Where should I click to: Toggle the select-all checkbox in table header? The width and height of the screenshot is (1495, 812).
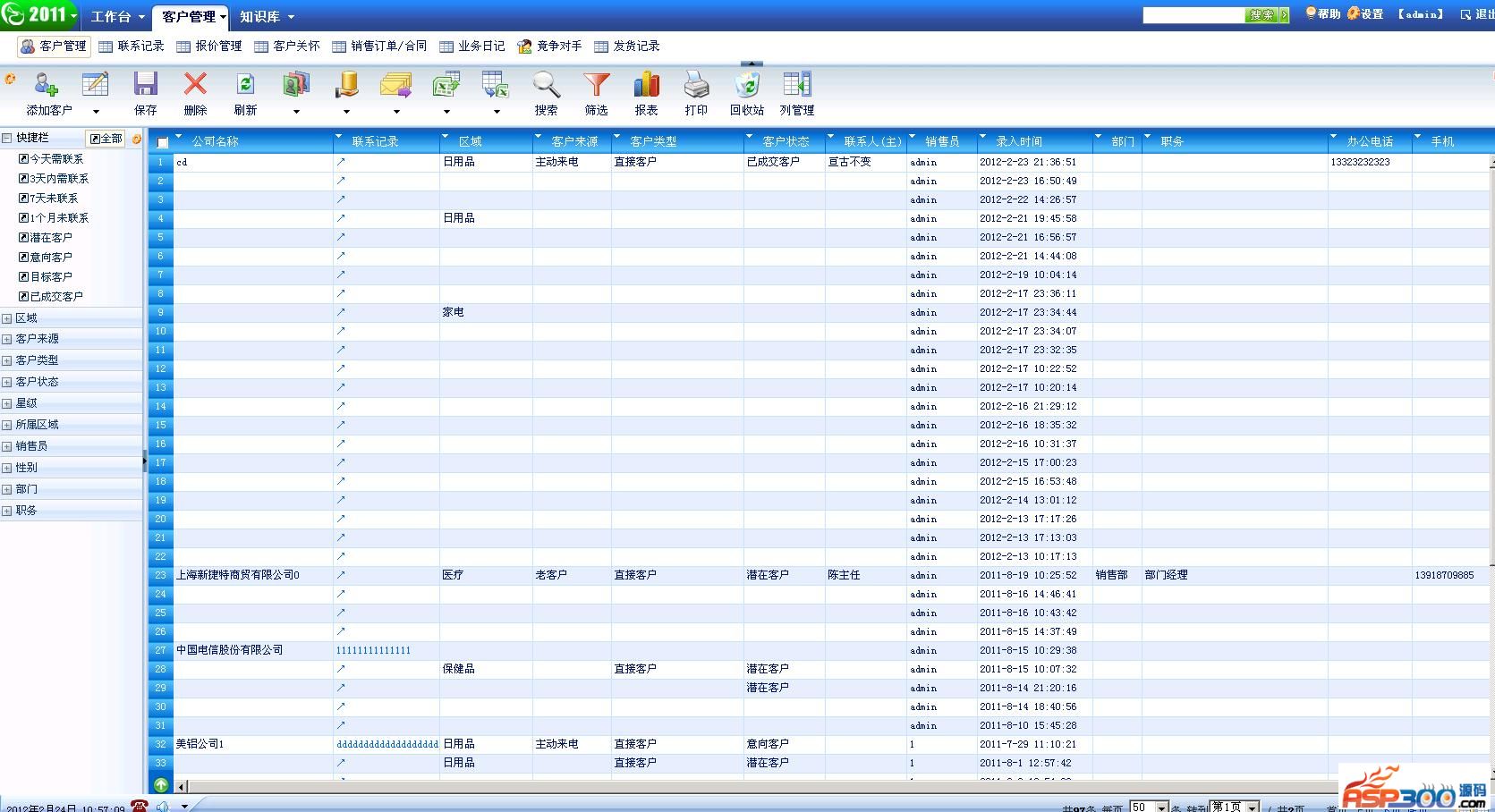tap(163, 142)
